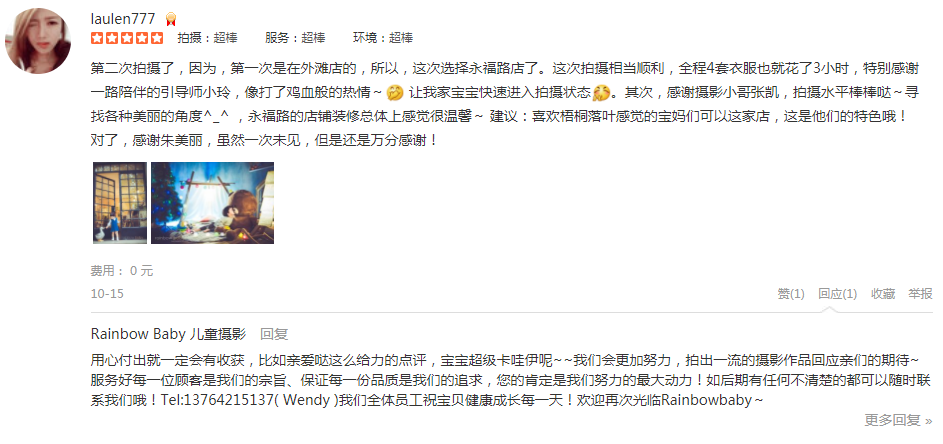The width and height of the screenshot is (943, 444).
Task: Click the laulen777 username link
Action: pos(123,19)
